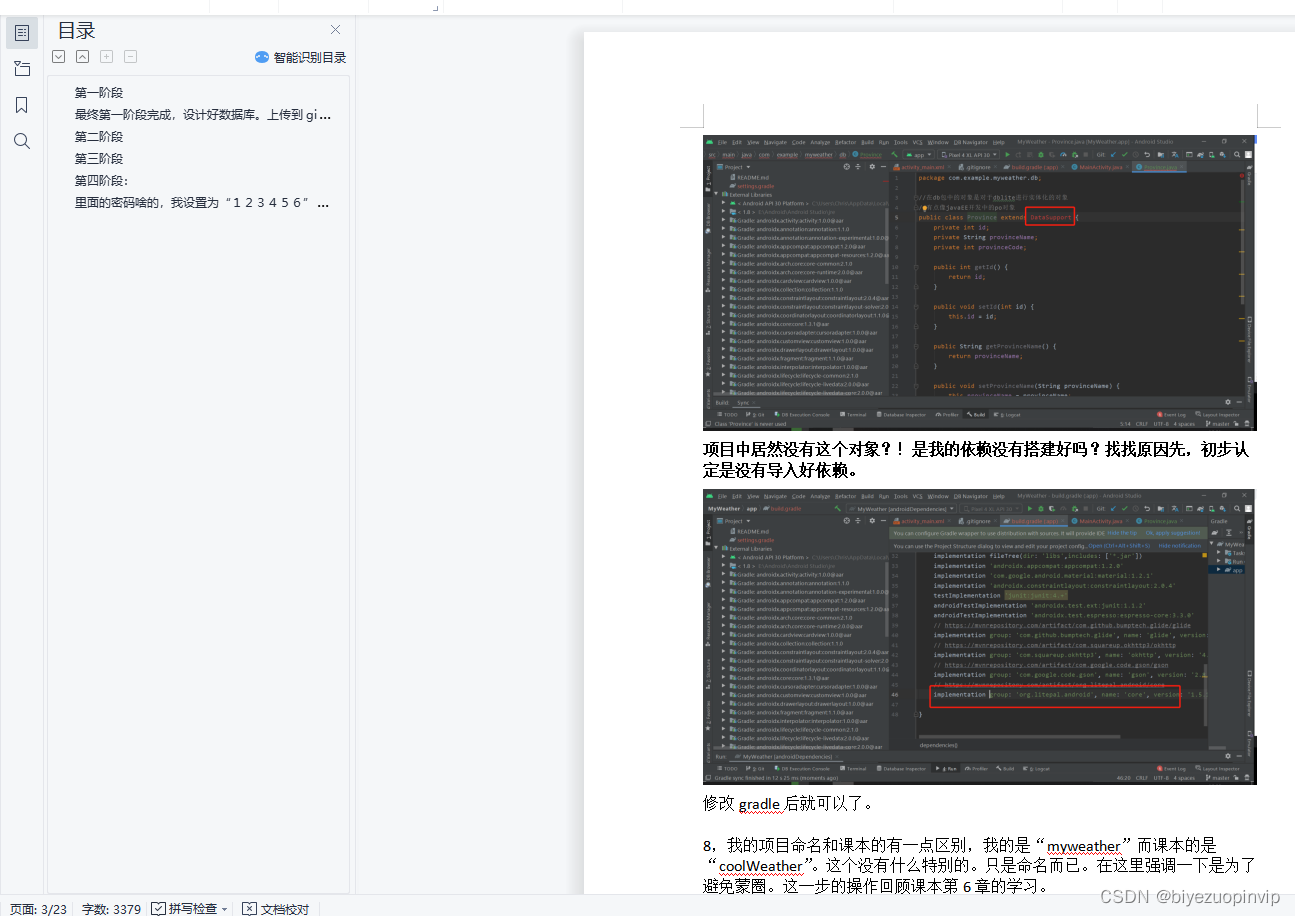Expand all headings with the down chevron
Image resolution: width=1295 pixels, height=916 pixels.
pos(58,57)
